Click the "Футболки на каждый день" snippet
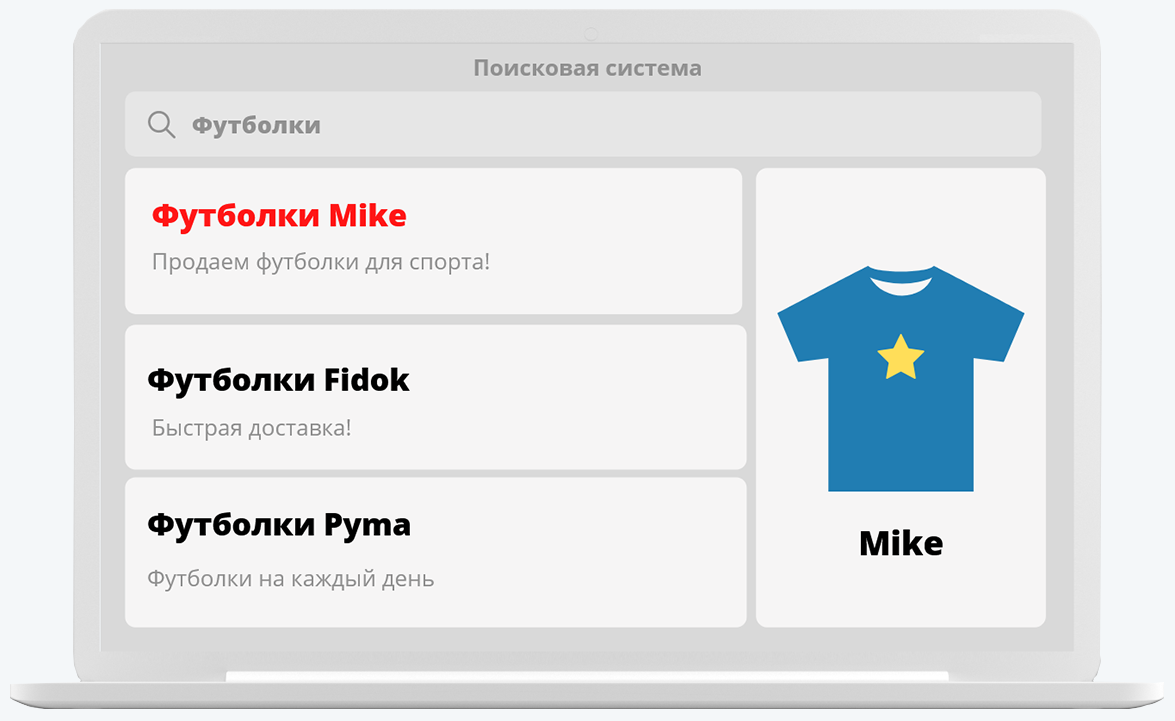Screen dimensions: 1175x721 click(291, 578)
